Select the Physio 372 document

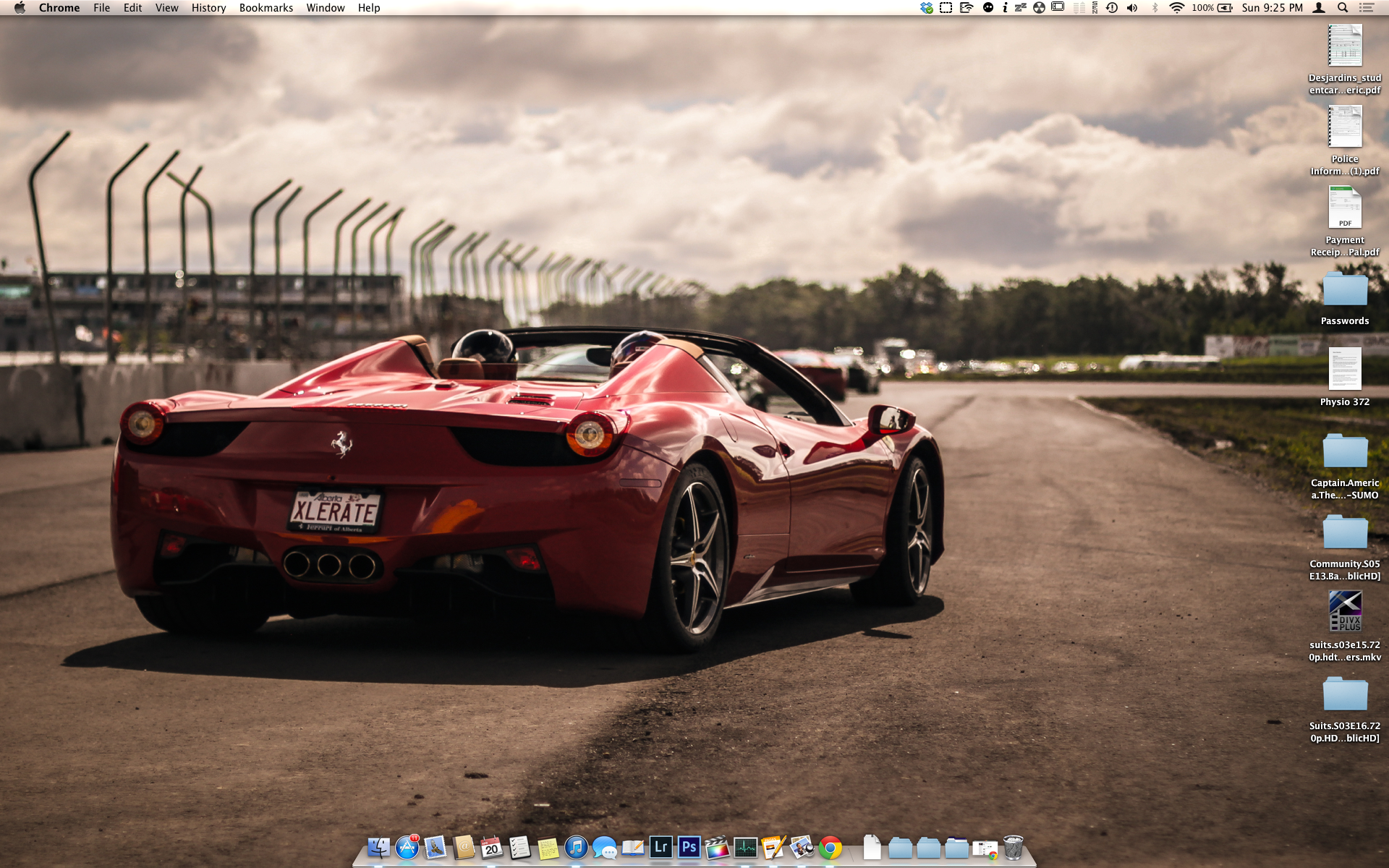coord(1345,377)
